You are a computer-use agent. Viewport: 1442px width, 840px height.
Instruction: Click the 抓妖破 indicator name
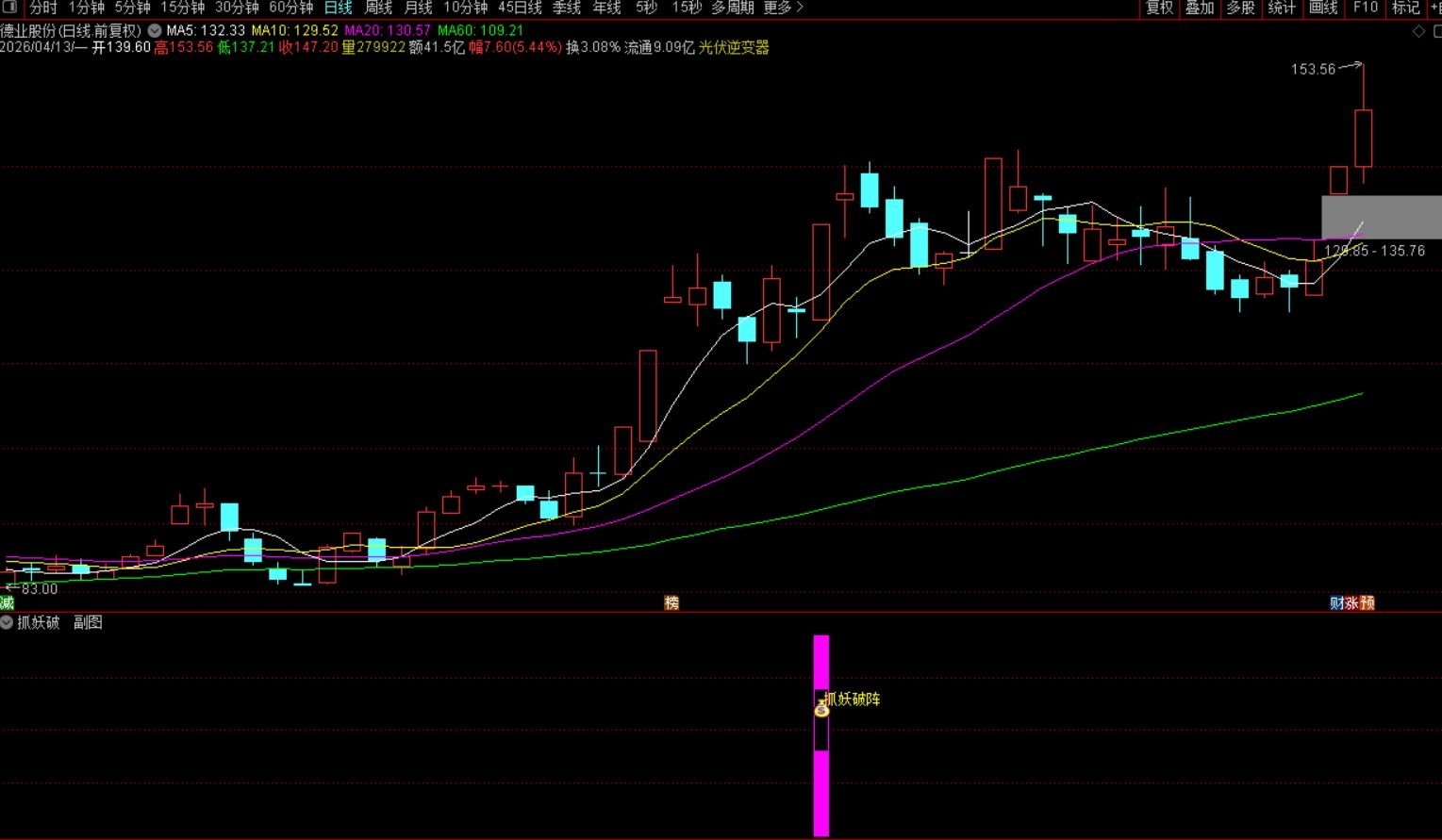point(39,622)
